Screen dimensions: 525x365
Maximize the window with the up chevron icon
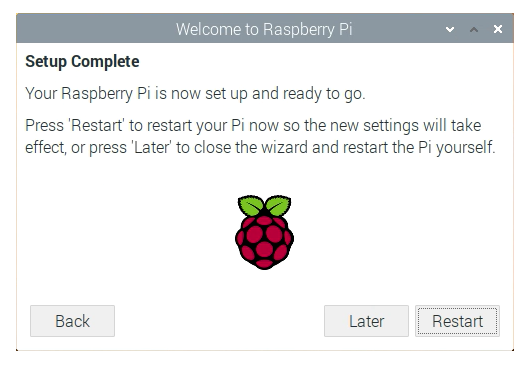pyautogui.click(x=474, y=29)
